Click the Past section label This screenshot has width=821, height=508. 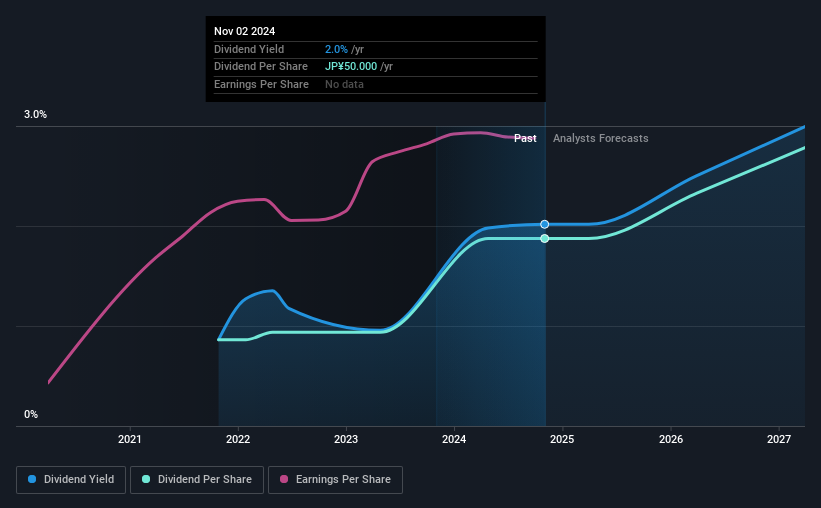525,138
